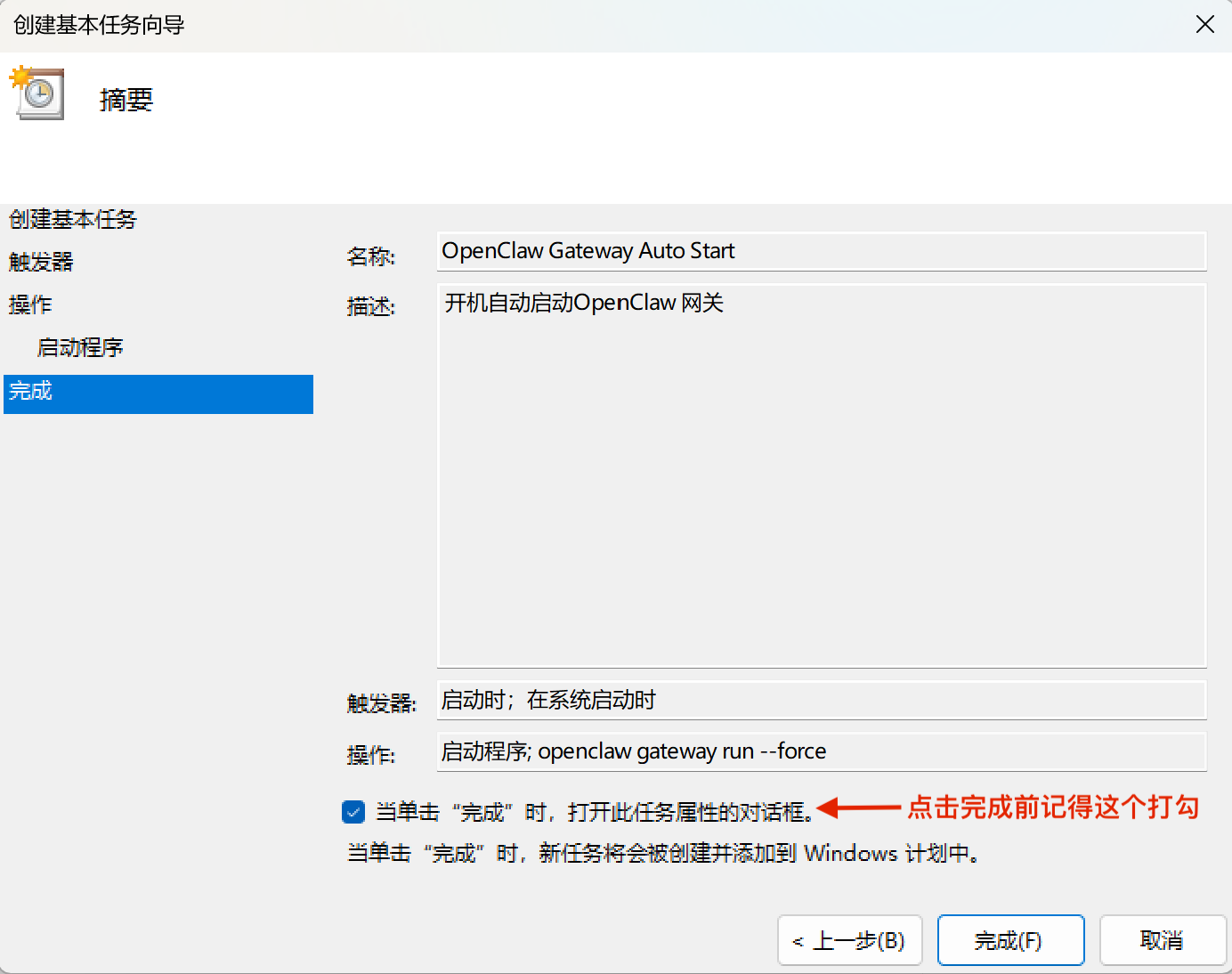Close the 创建基本任务向导 window

pos(1205,24)
